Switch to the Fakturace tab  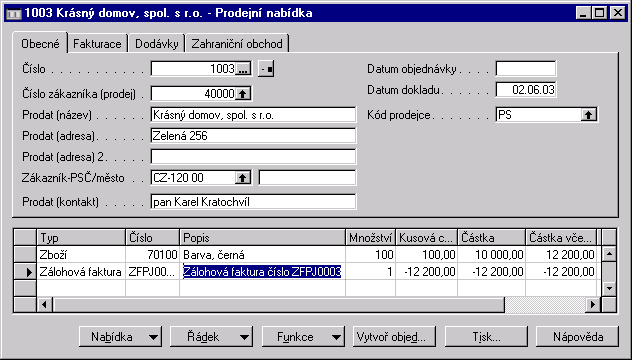(97, 44)
